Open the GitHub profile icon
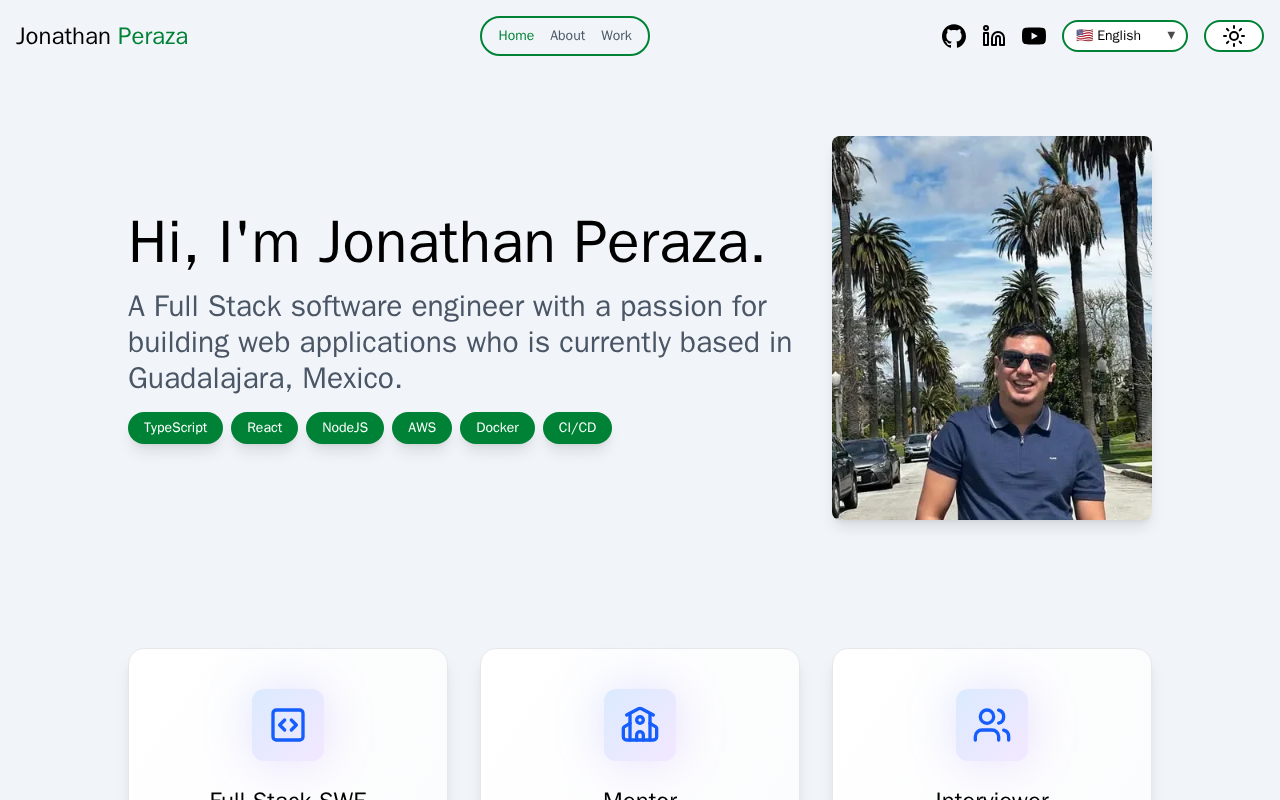Viewport: 1280px width, 800px height. (x=954, y=36)
